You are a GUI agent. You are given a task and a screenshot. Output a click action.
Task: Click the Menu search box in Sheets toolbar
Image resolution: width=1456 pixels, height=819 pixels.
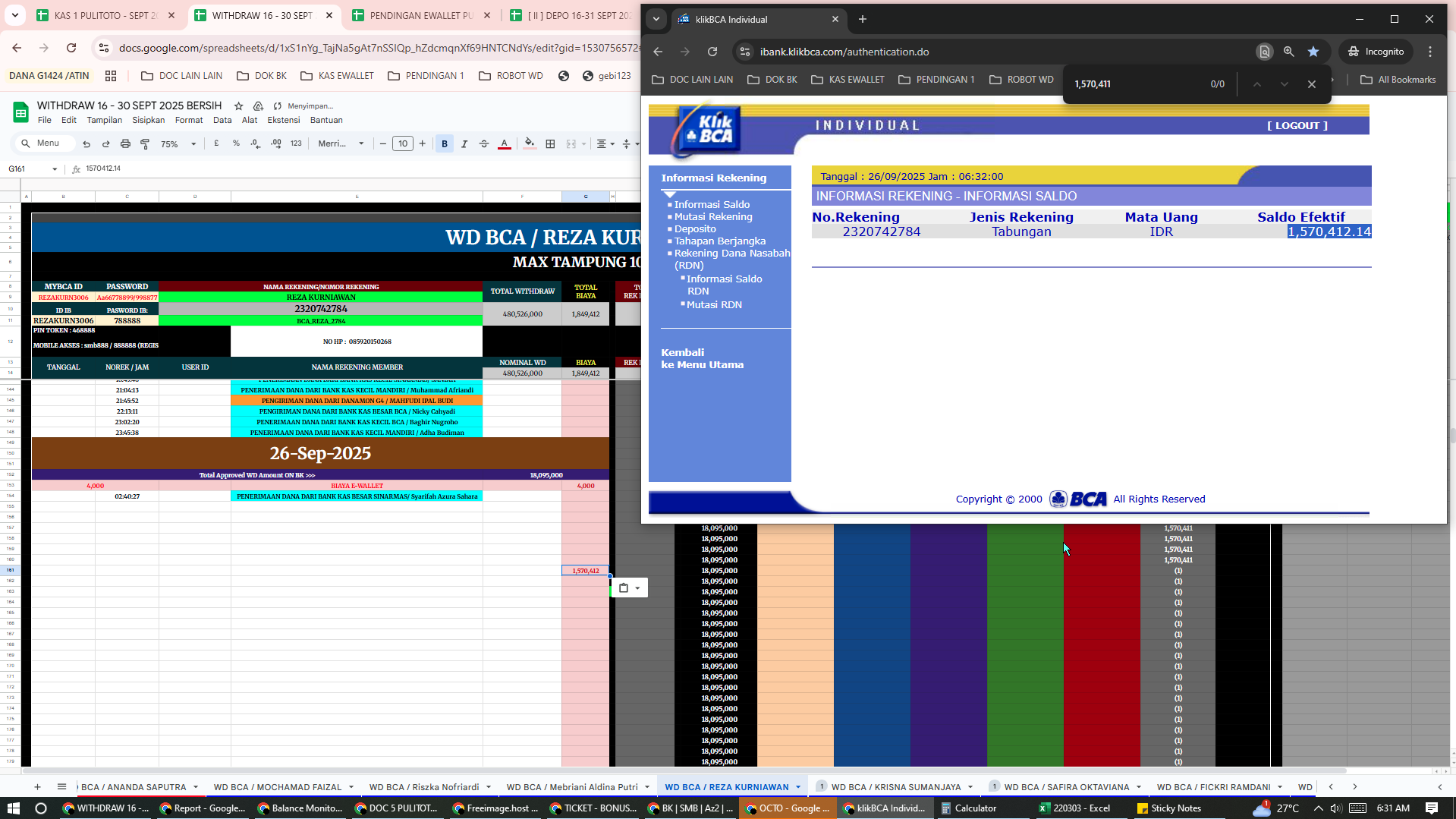pos(47,143)
